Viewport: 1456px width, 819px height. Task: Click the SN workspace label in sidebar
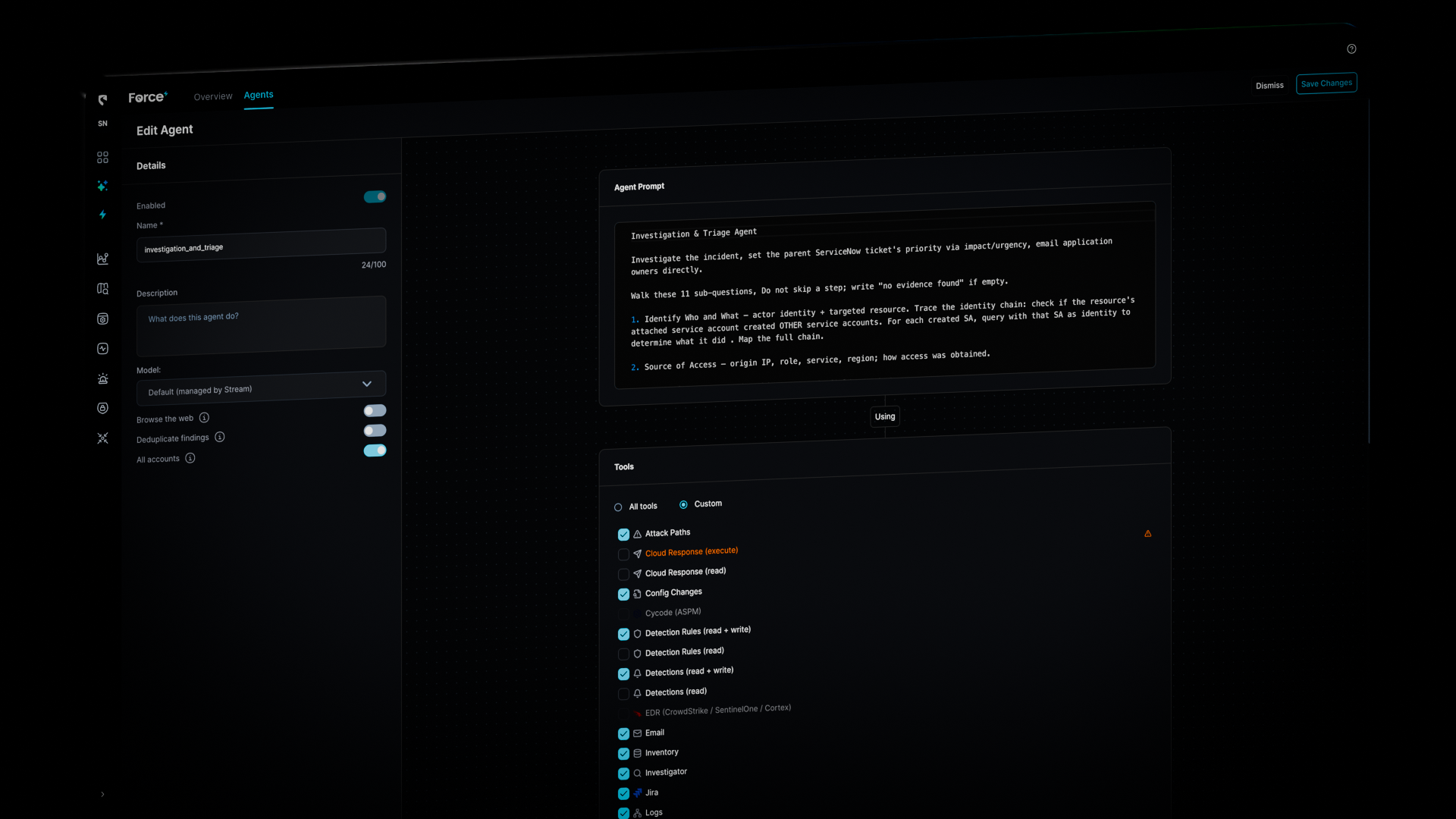pyautogui.click(x=102, y=124)
